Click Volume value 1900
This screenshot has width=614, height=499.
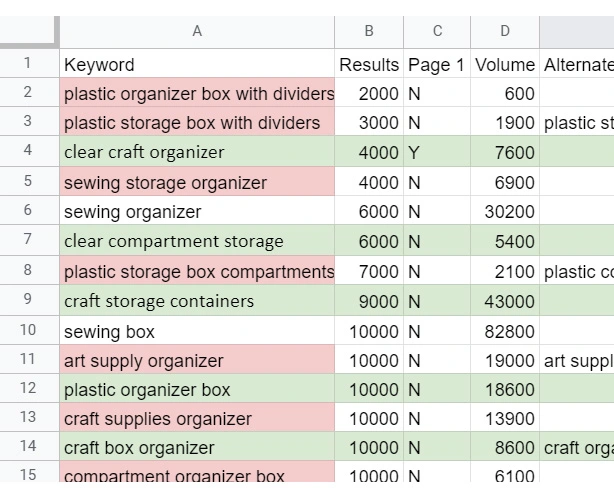click(505, 121)
